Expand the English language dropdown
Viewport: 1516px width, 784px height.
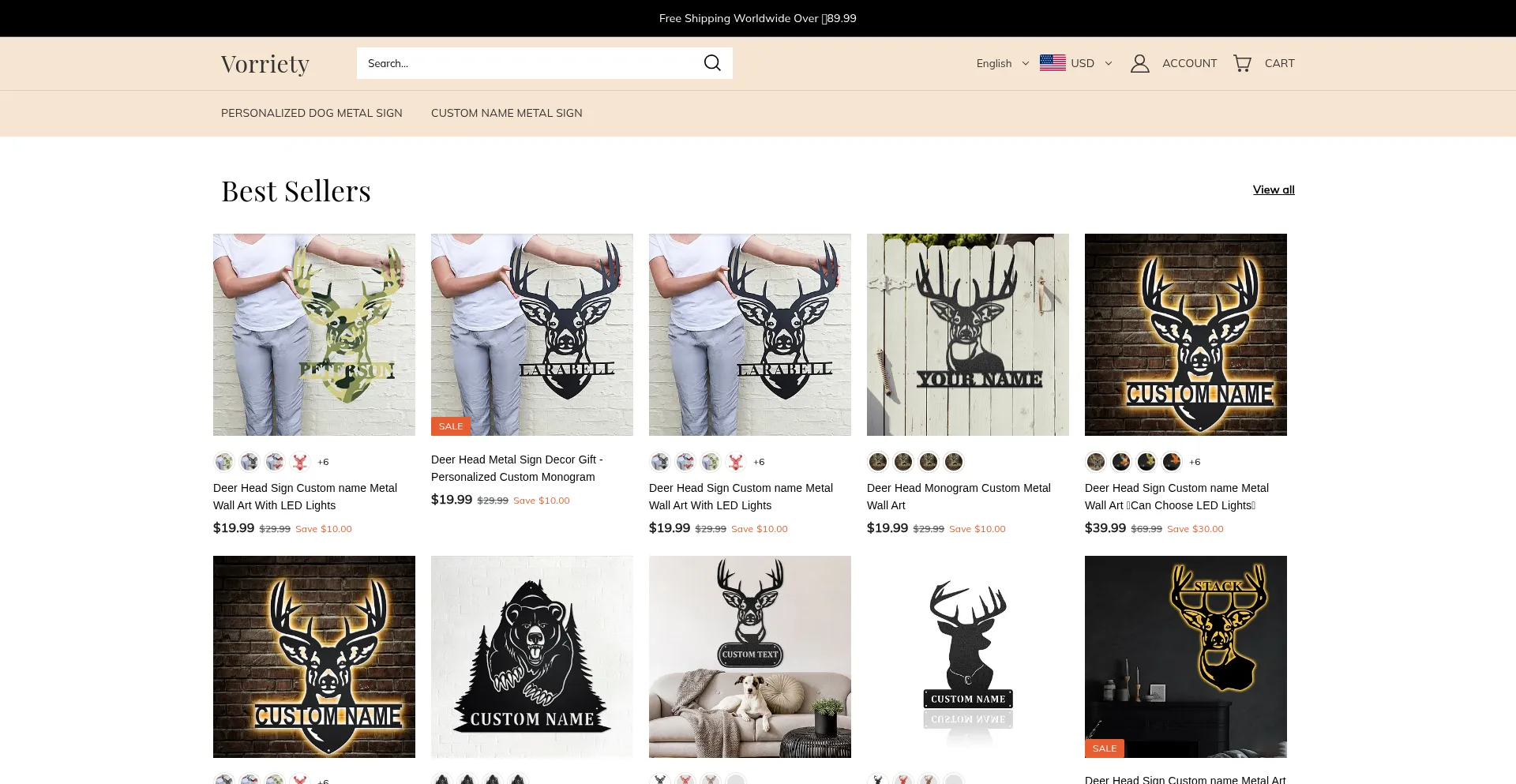point(1002,63)
